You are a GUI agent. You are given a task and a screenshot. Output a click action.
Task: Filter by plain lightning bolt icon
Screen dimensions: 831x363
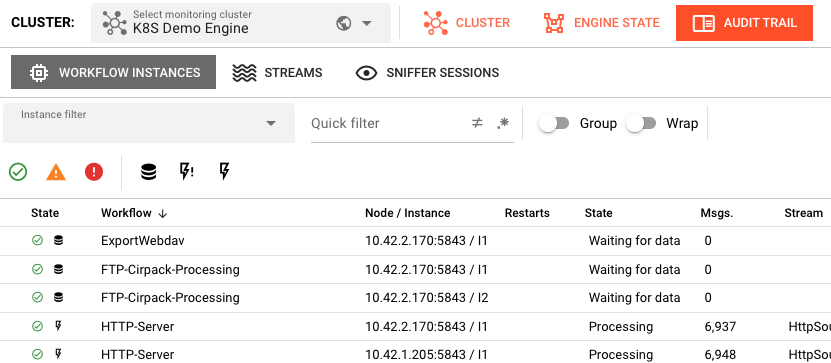(x=224, y=171)
